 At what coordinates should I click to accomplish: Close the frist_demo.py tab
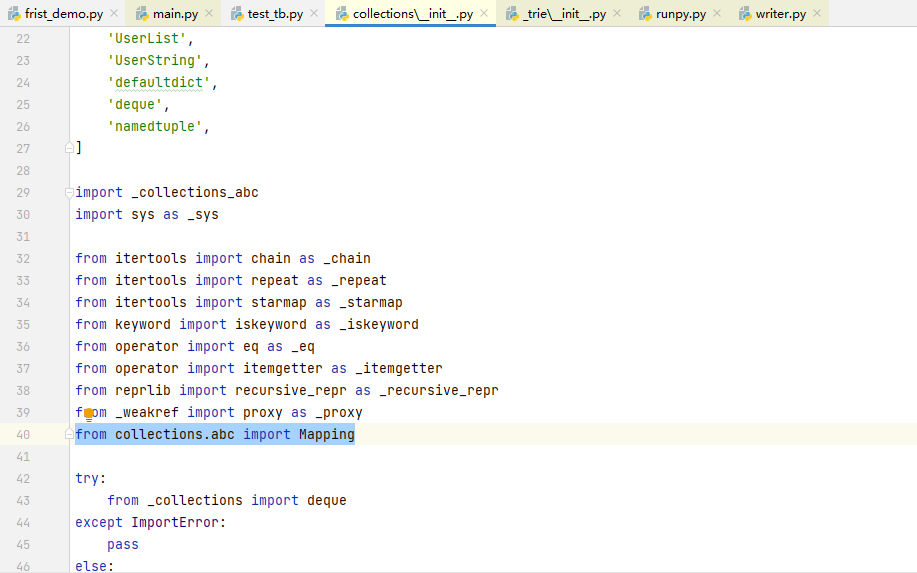tap(114, 13)
